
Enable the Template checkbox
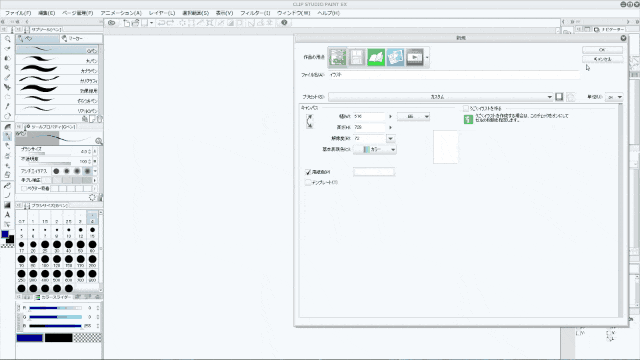(x=308, y=182)
